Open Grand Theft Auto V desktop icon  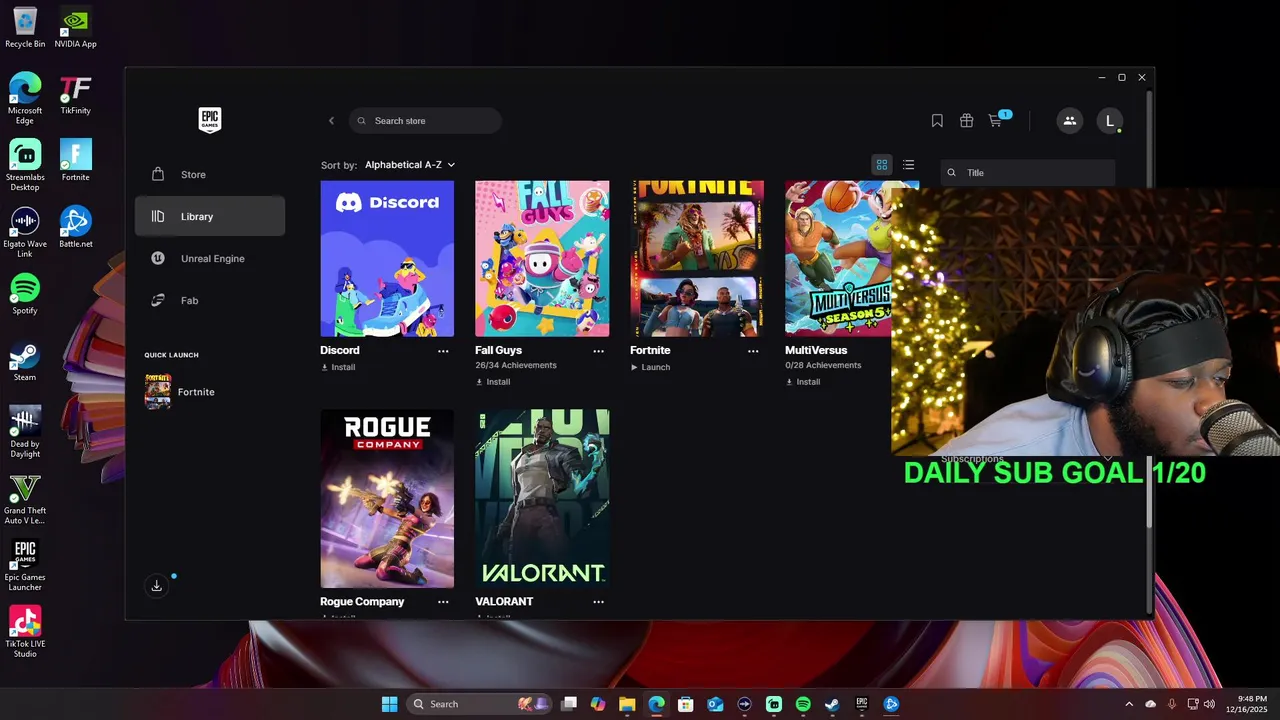[x=25, y=499]
